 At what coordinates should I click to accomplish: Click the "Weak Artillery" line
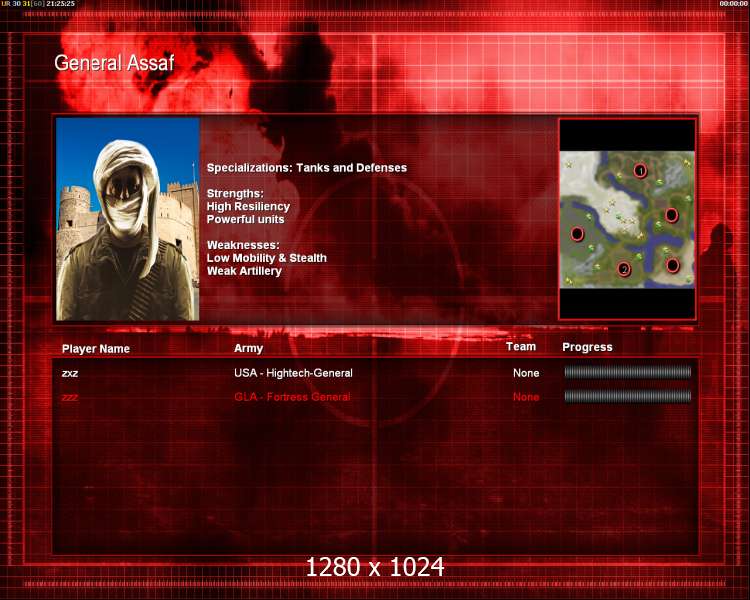pos(244,271)
